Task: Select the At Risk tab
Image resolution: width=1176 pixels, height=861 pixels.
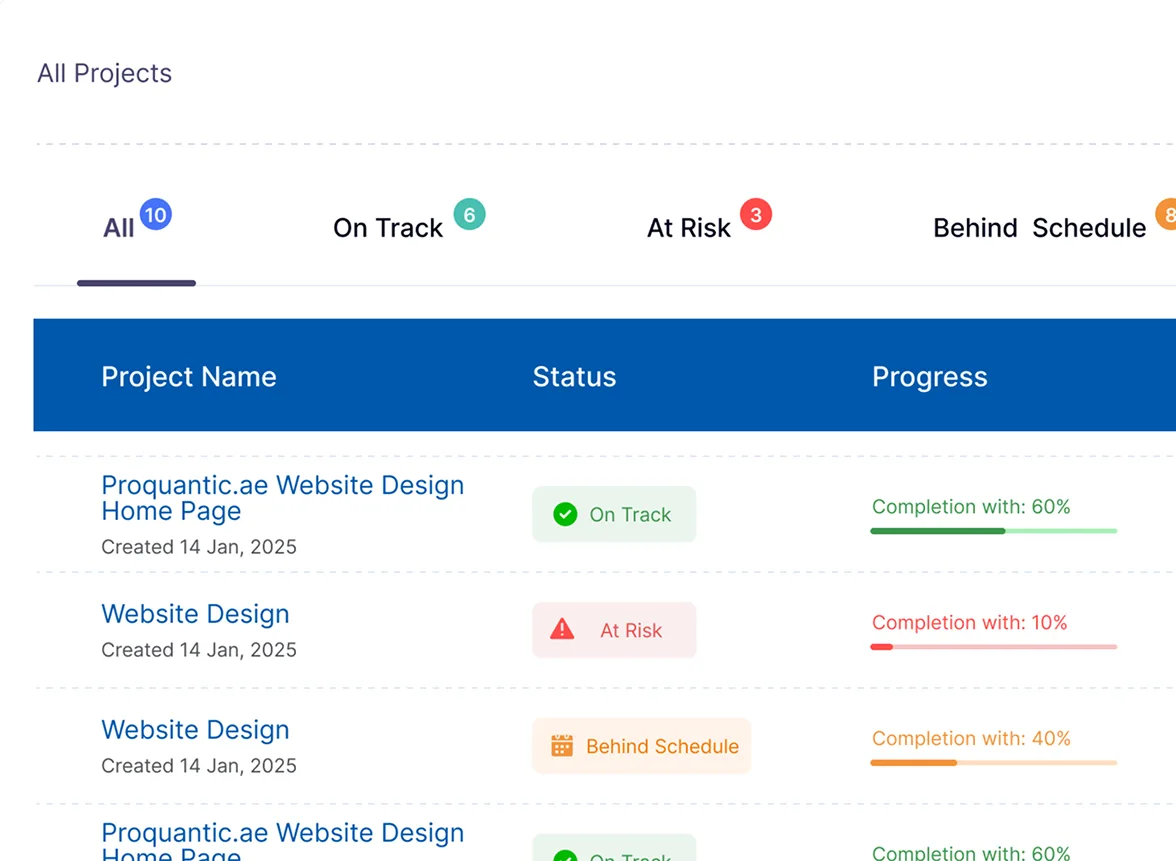Action: point(688,228)
